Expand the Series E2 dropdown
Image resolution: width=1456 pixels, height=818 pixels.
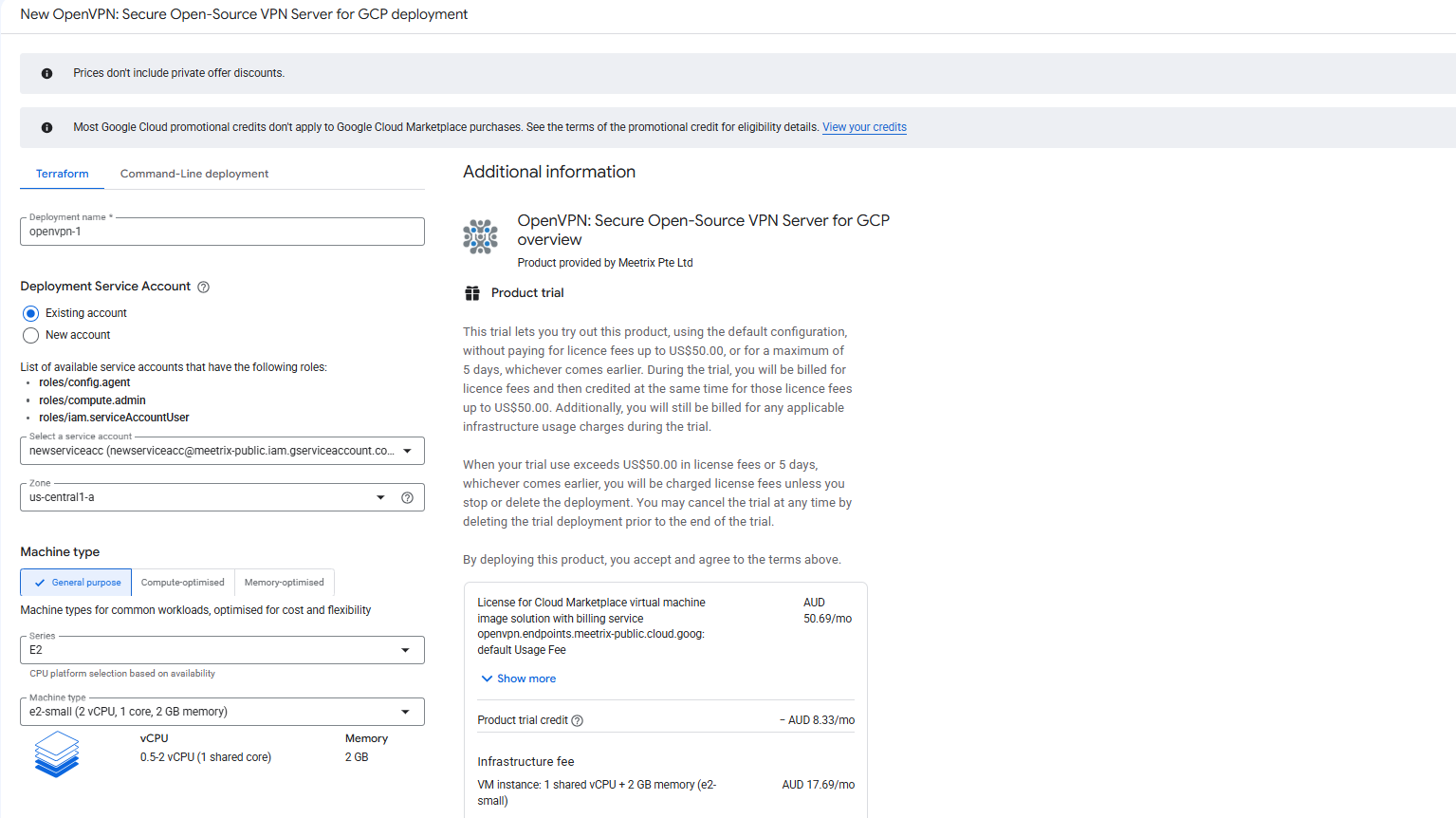pos(222,650)
